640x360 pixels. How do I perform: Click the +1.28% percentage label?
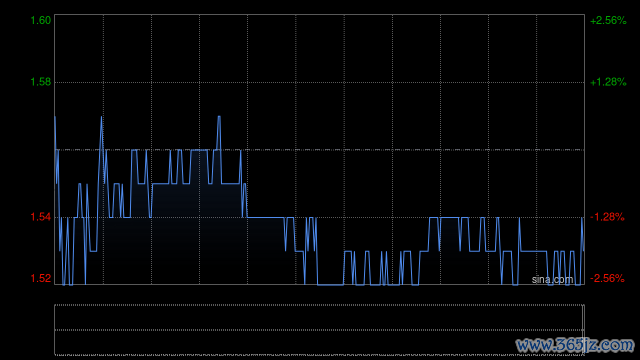[608, 82]
